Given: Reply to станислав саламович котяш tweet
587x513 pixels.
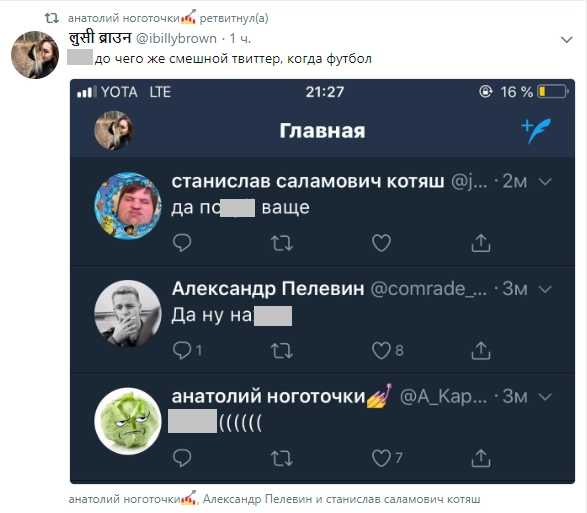Looking at the screenshot, I should (x=182, y=243).
